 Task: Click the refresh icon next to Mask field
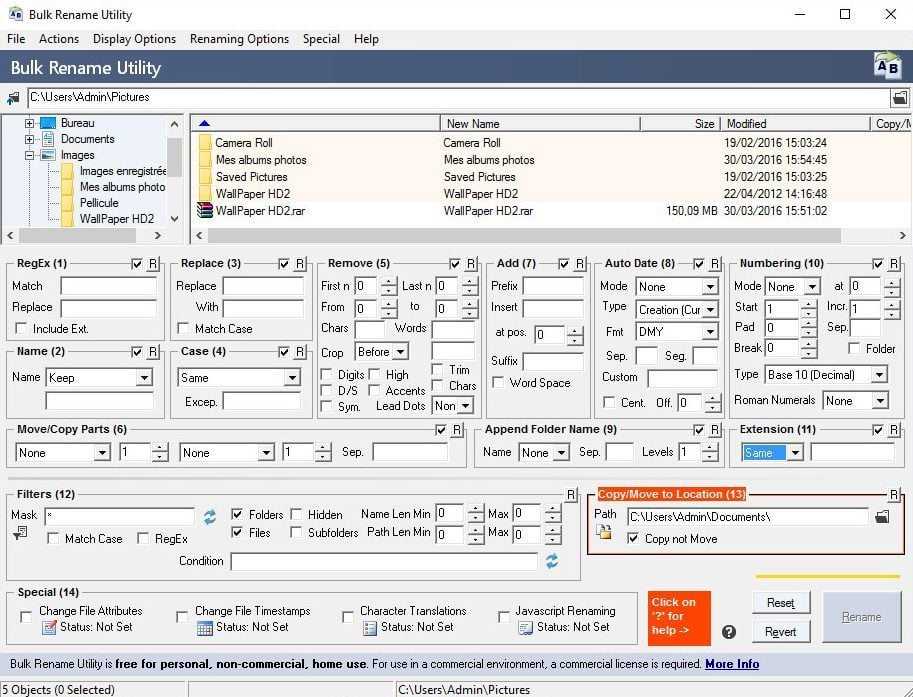coord(210,516)
